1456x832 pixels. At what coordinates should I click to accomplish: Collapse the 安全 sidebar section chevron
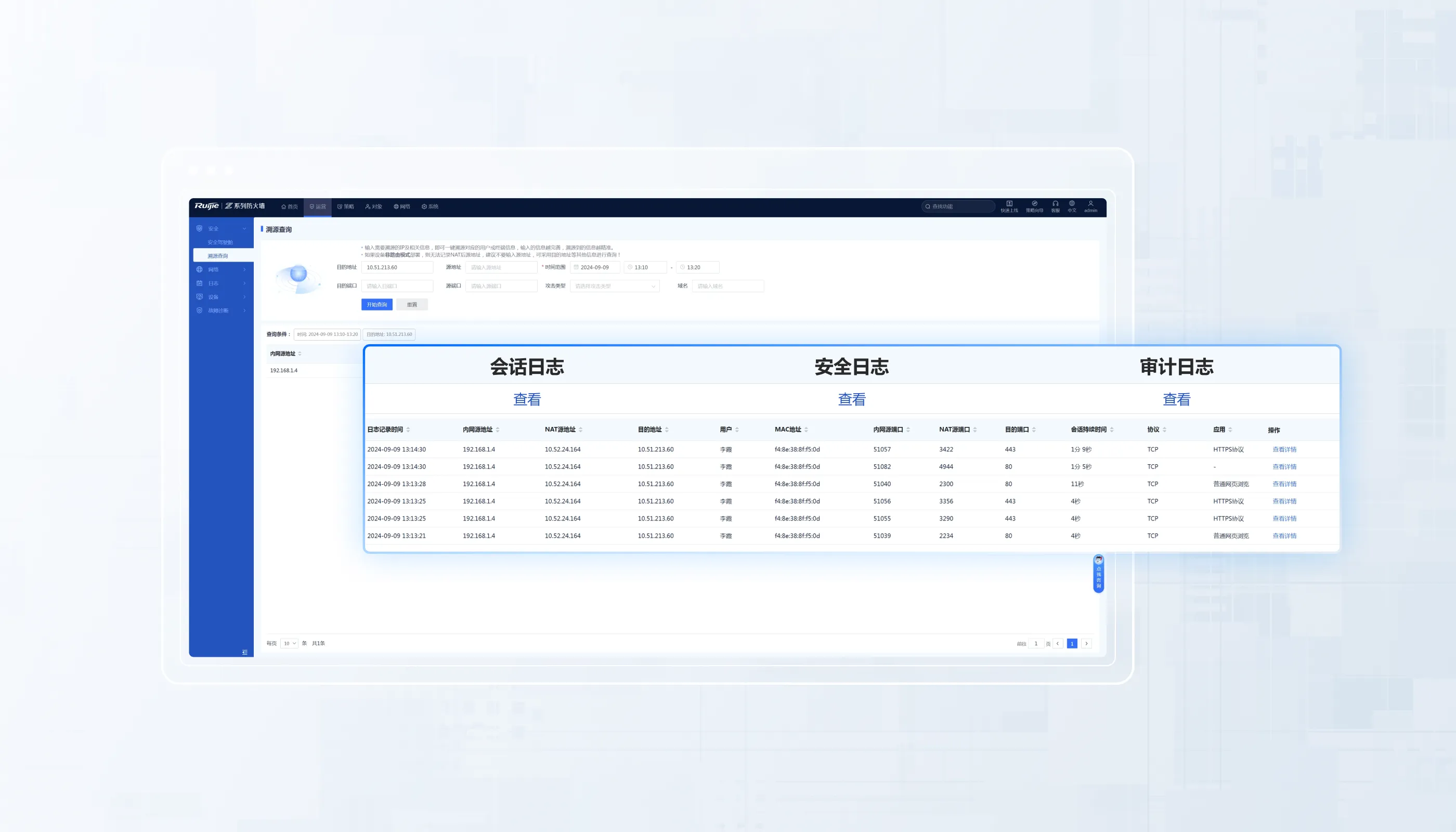[x=244, y=229]
